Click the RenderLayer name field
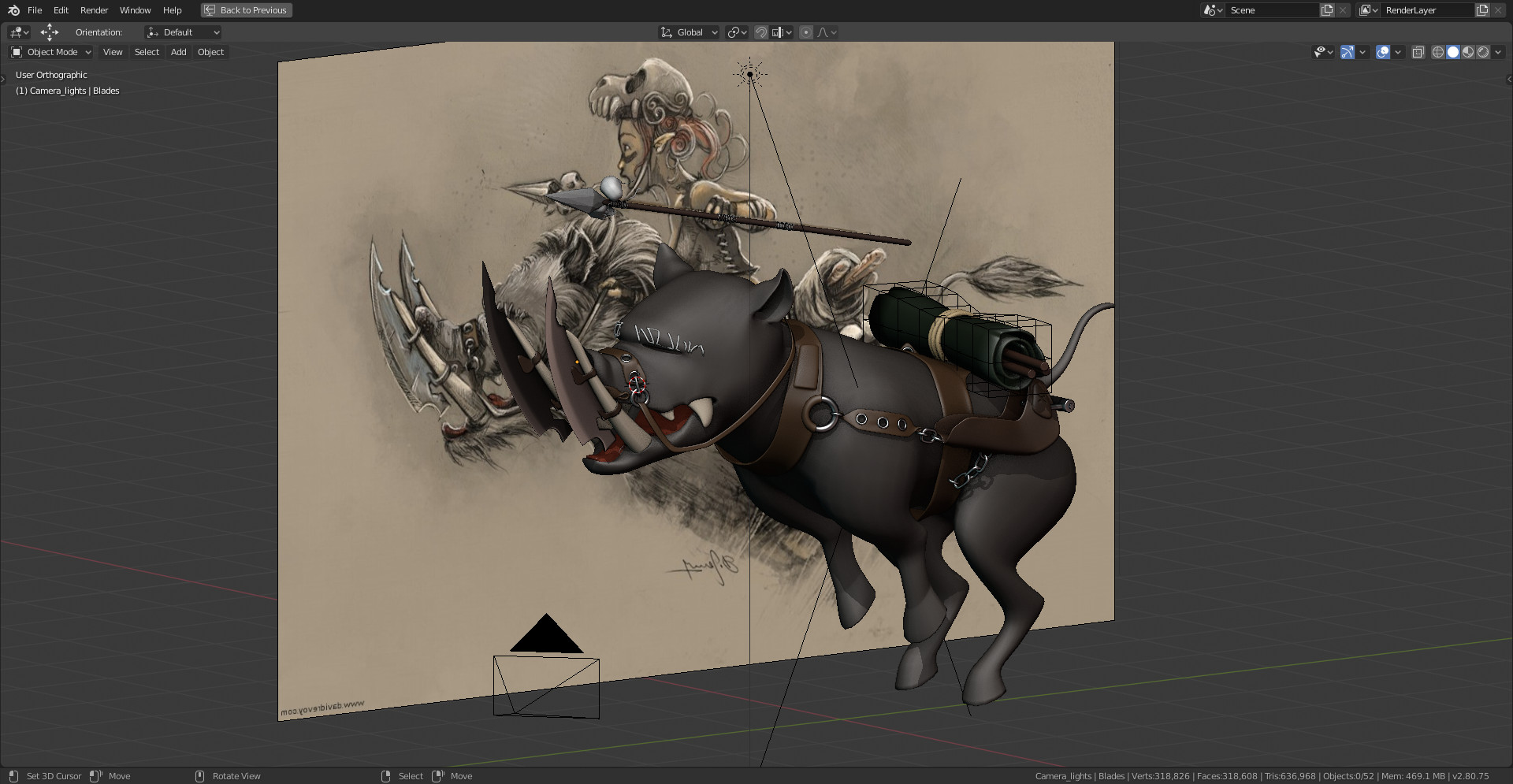 click(1427, 10)
